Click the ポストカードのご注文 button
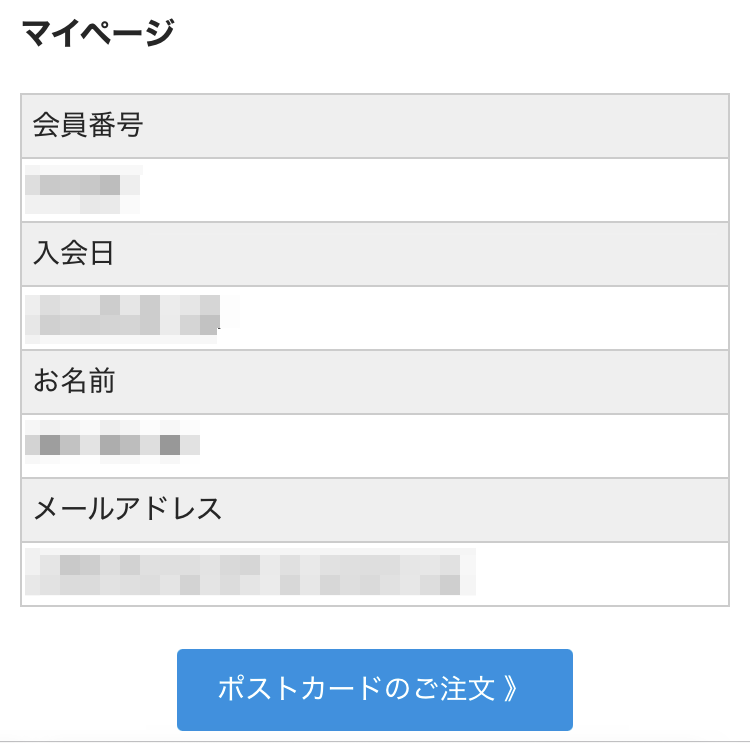 click(x=374, y=689)
